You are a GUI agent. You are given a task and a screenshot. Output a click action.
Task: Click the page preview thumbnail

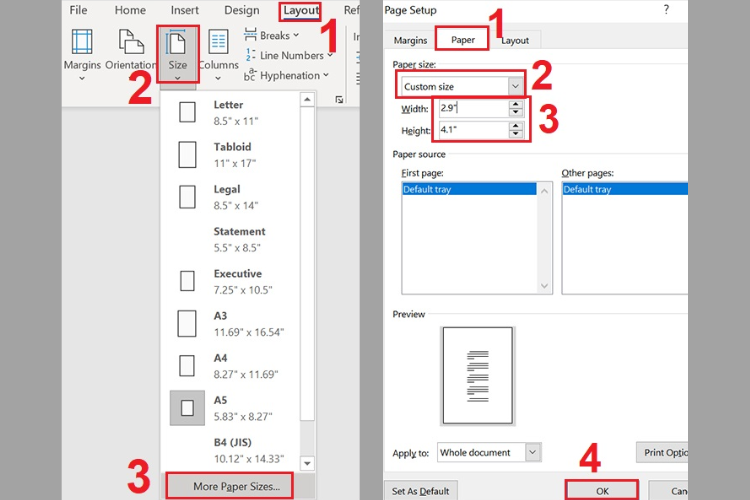[477, 376]
